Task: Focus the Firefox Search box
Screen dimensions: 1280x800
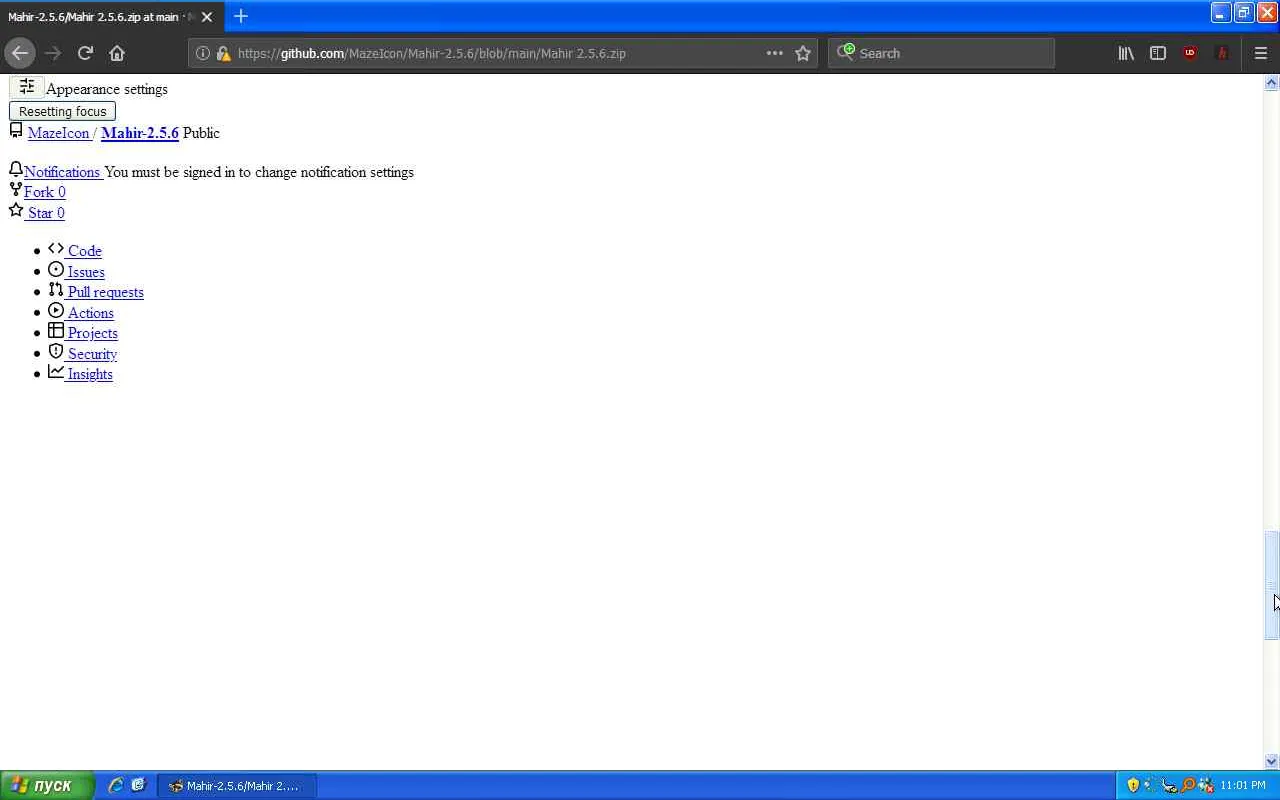Action: click(941, 53)
